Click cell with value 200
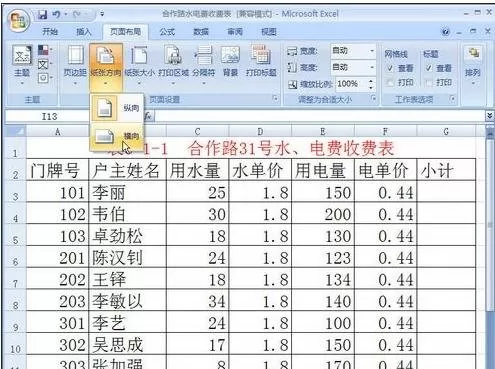This screenshot has width=495, height=369. pos(323,214)
